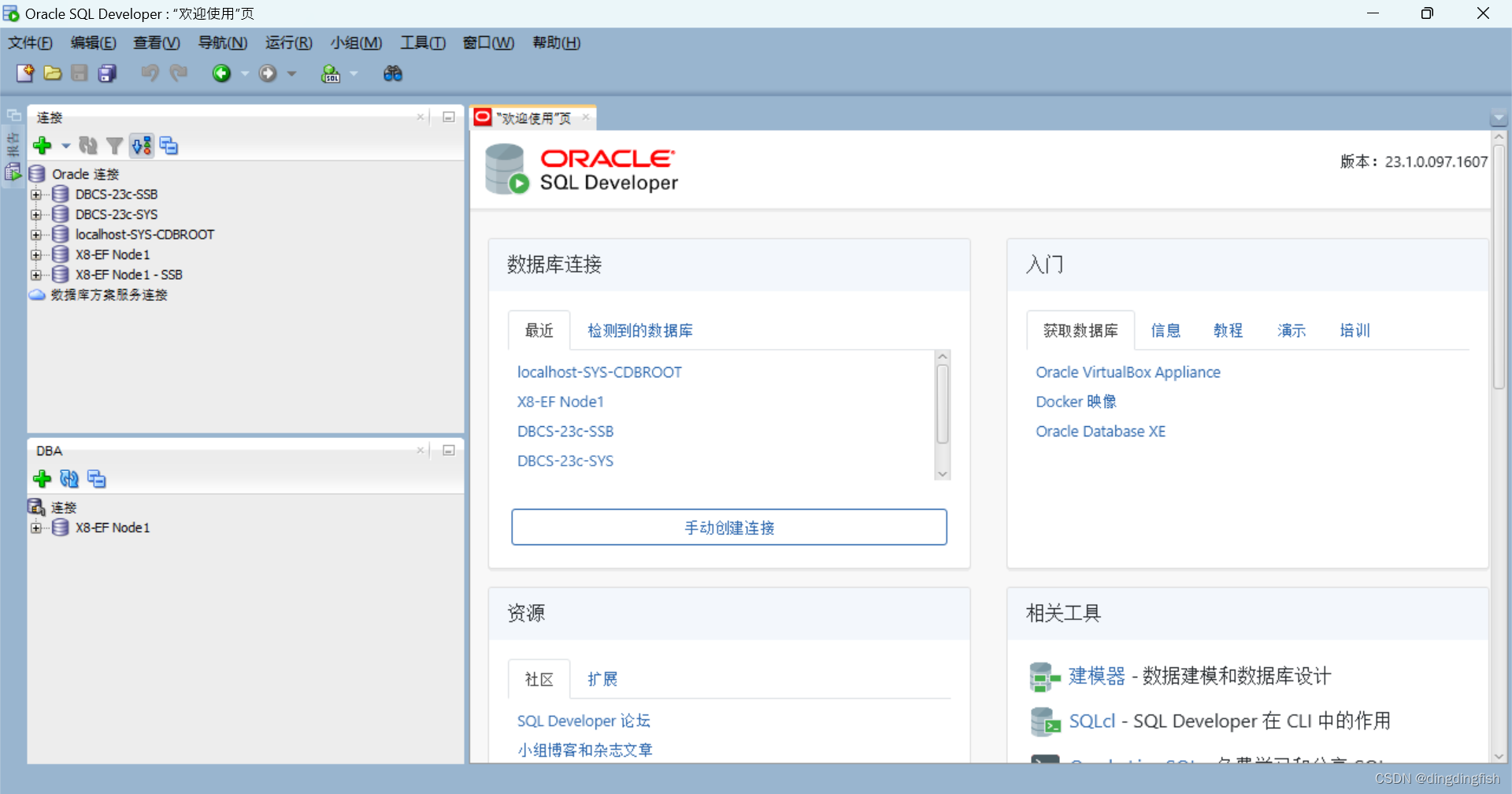This screenshot has height=794, width=1512.
Task: Expand X8-EF Node1 in 连接 panel
Action: [35, 254]
